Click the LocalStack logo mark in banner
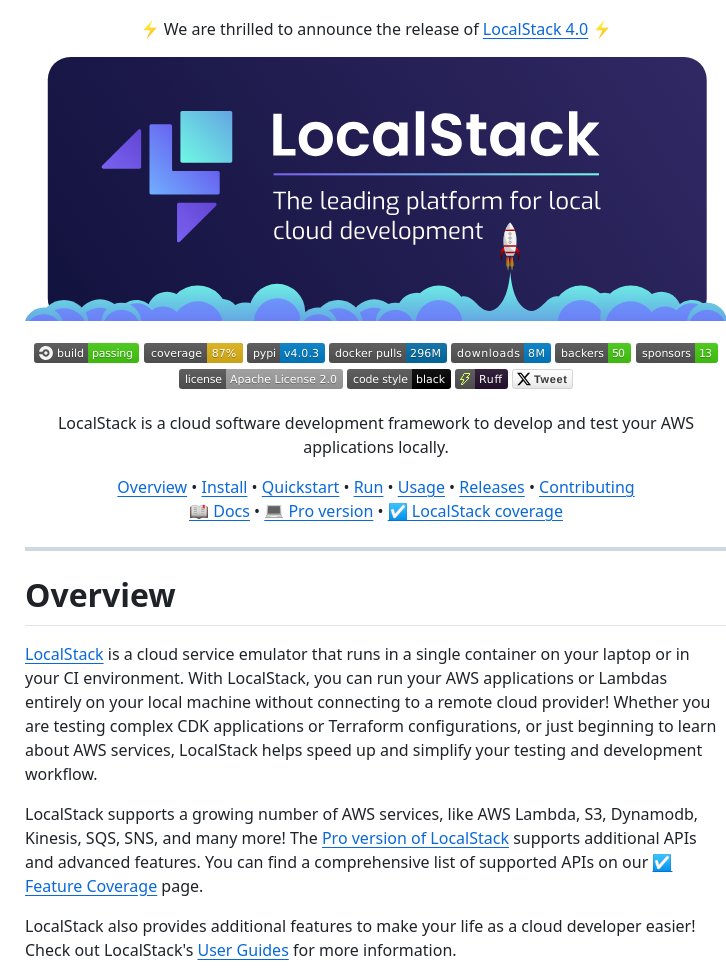 (167, 176)
